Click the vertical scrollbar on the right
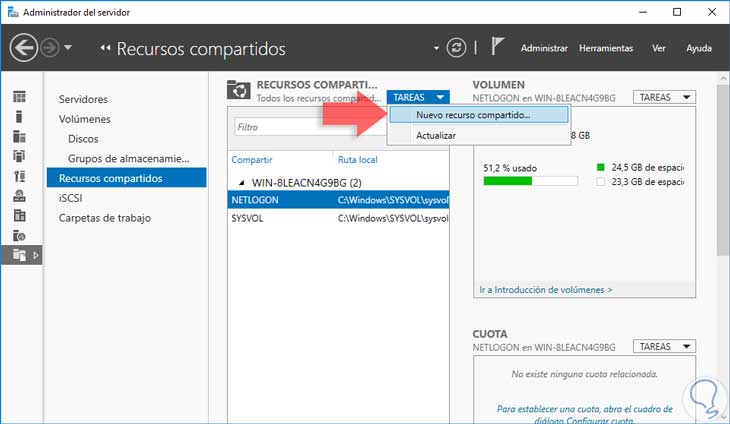Screen dimensions: 730x424 723,170
